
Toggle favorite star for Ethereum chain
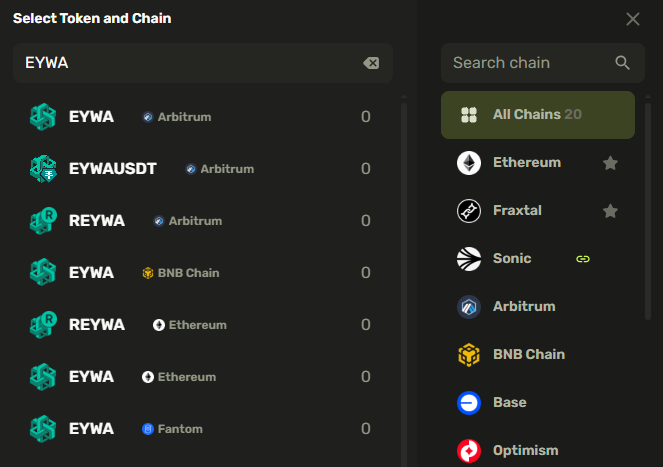[610, 163]
